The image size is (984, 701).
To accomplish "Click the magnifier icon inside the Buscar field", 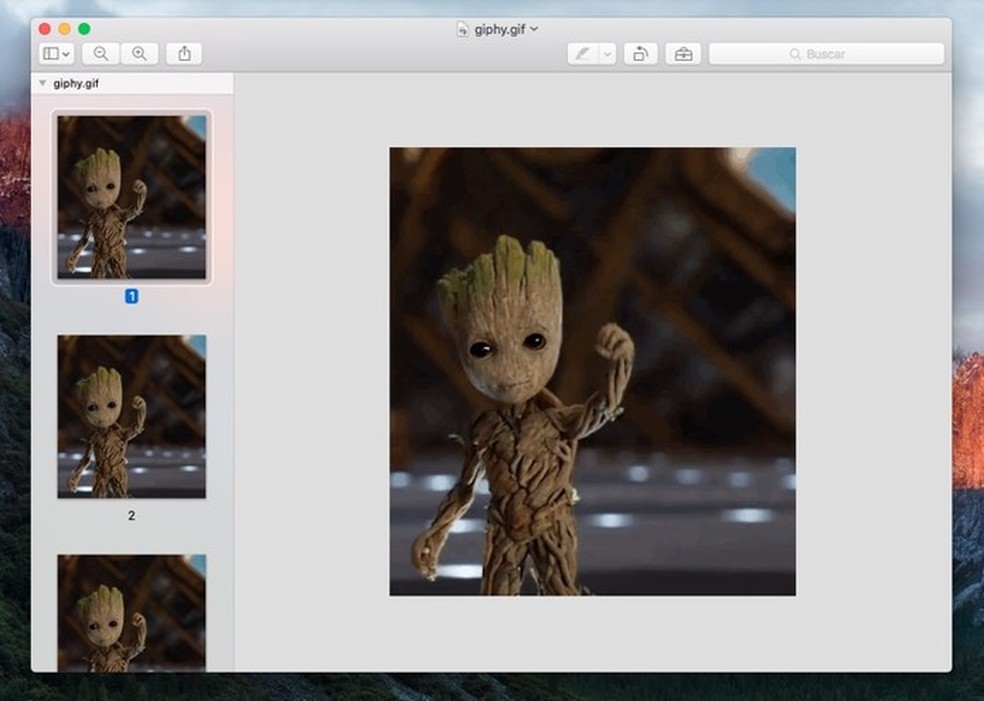I will pos(795,53).
